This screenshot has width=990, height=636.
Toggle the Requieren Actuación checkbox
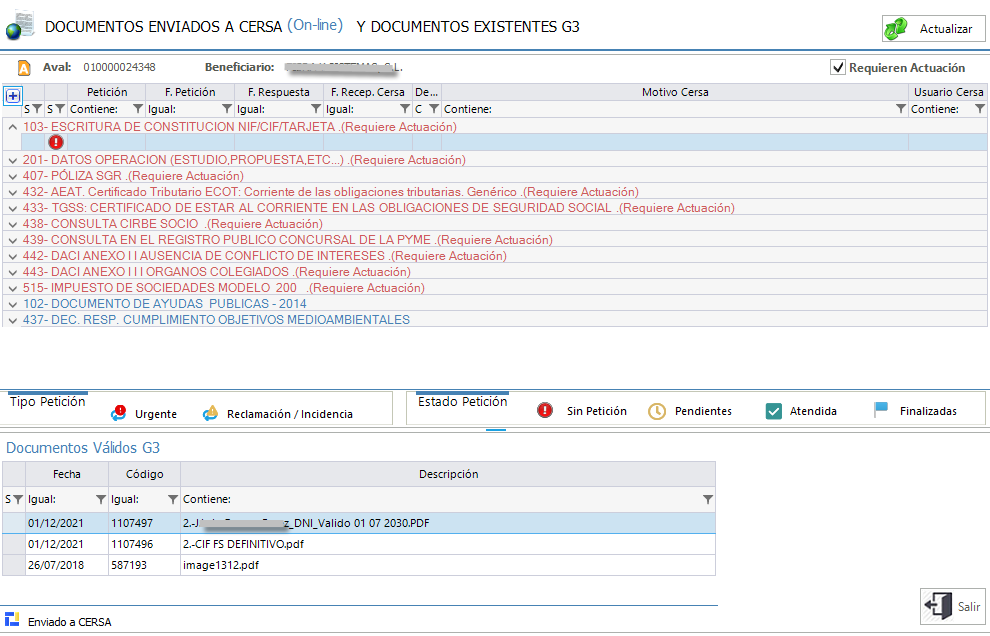point(838,67)
